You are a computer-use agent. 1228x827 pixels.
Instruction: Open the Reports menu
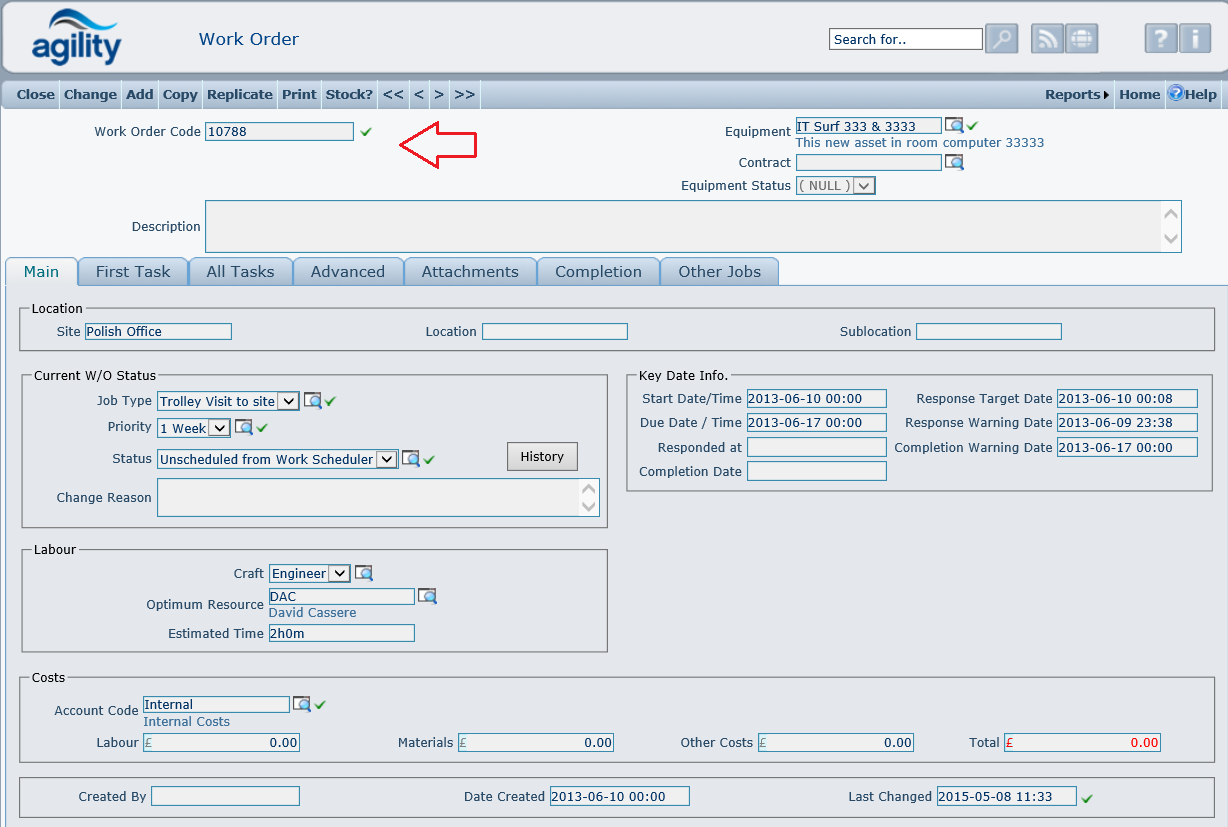tap(1076, 95)
